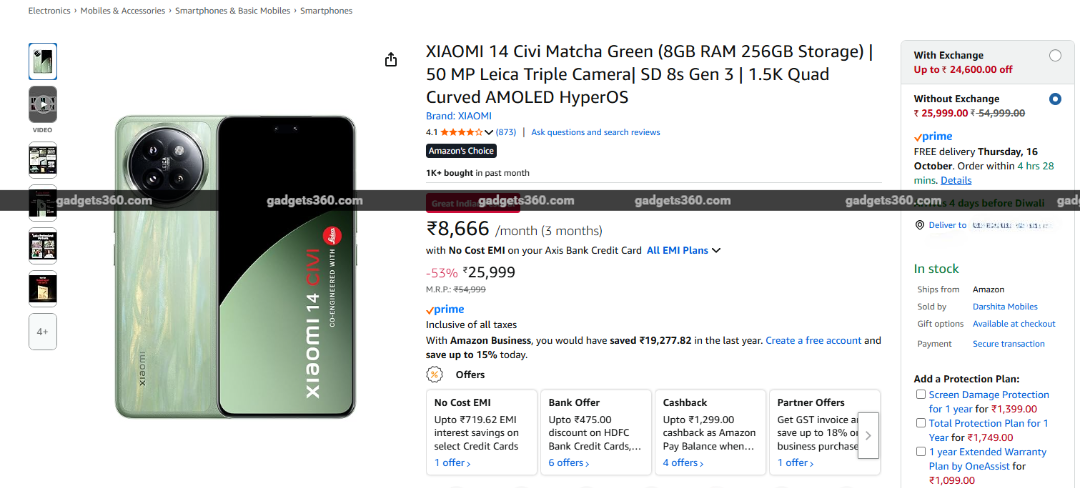Image resolution: width=1080 pixels, height=488 pixels.
Task: Check Screen Damage Protection plan box
Action: pos(921,395)
